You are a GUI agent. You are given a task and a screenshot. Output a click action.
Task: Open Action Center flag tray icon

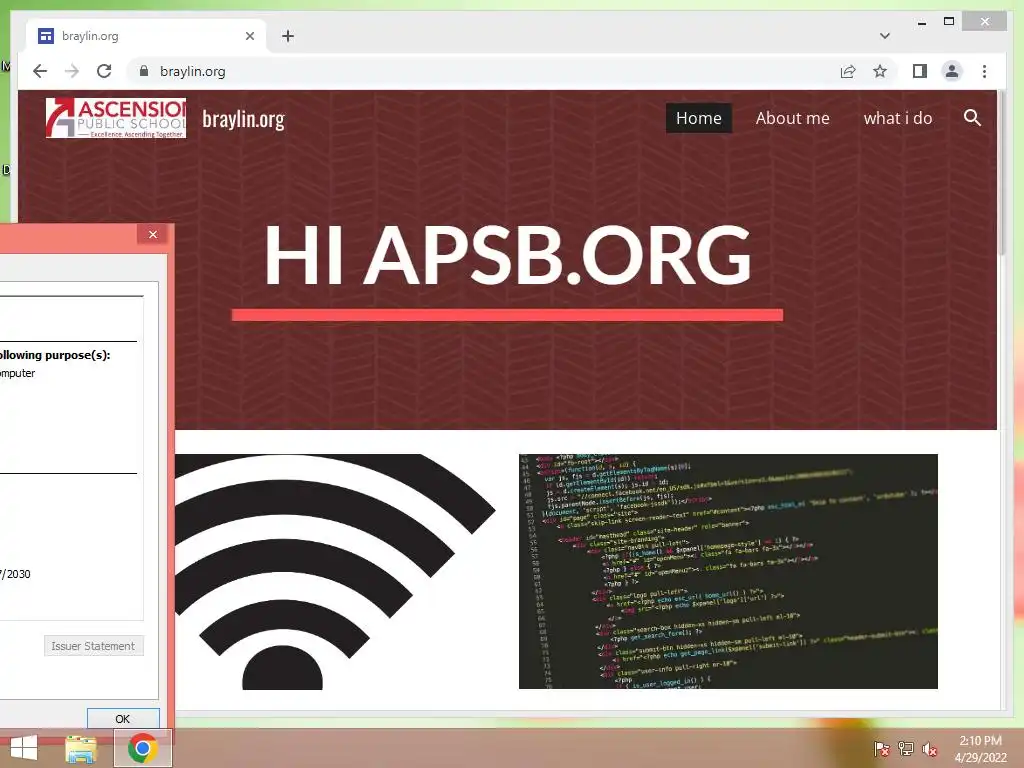[881, 749]
